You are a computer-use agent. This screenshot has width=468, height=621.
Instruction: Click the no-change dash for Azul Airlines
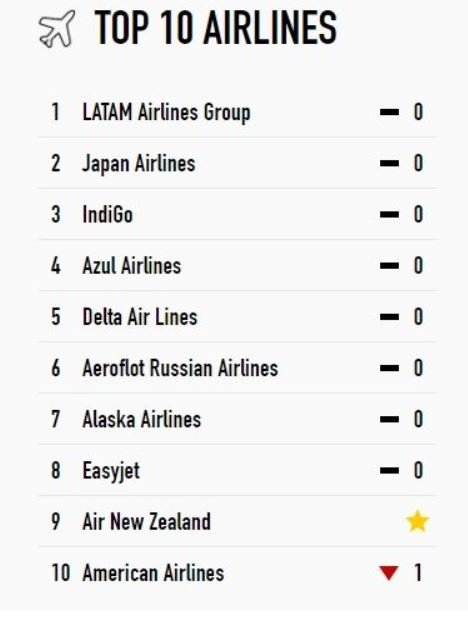(x=389, y=265)
